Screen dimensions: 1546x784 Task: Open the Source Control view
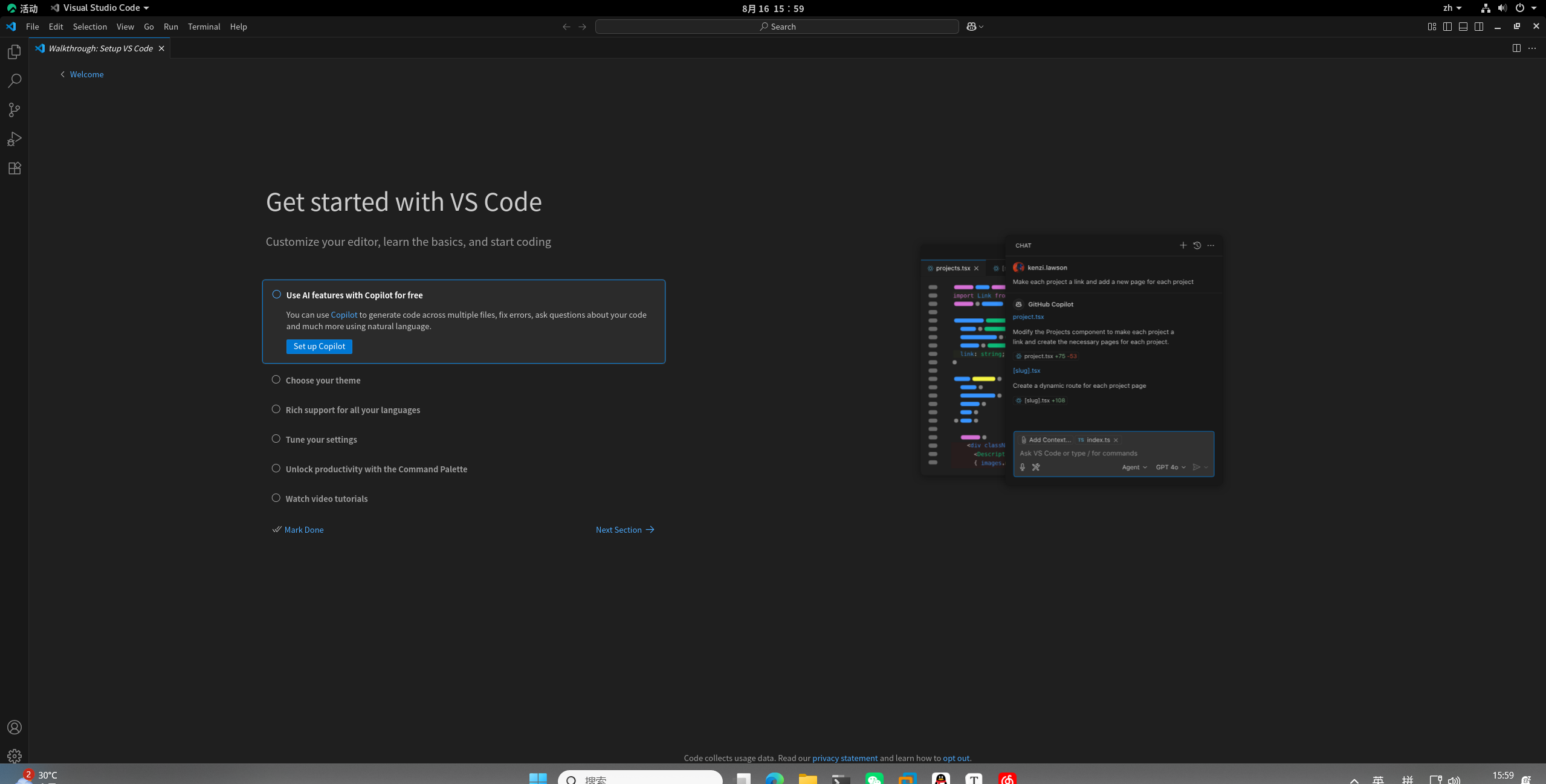click(x=14, y=109)
